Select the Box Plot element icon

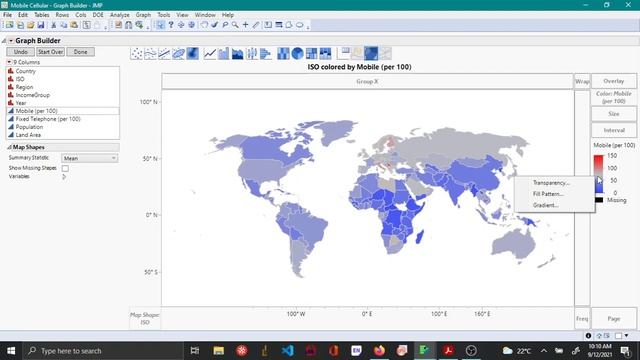251,53
